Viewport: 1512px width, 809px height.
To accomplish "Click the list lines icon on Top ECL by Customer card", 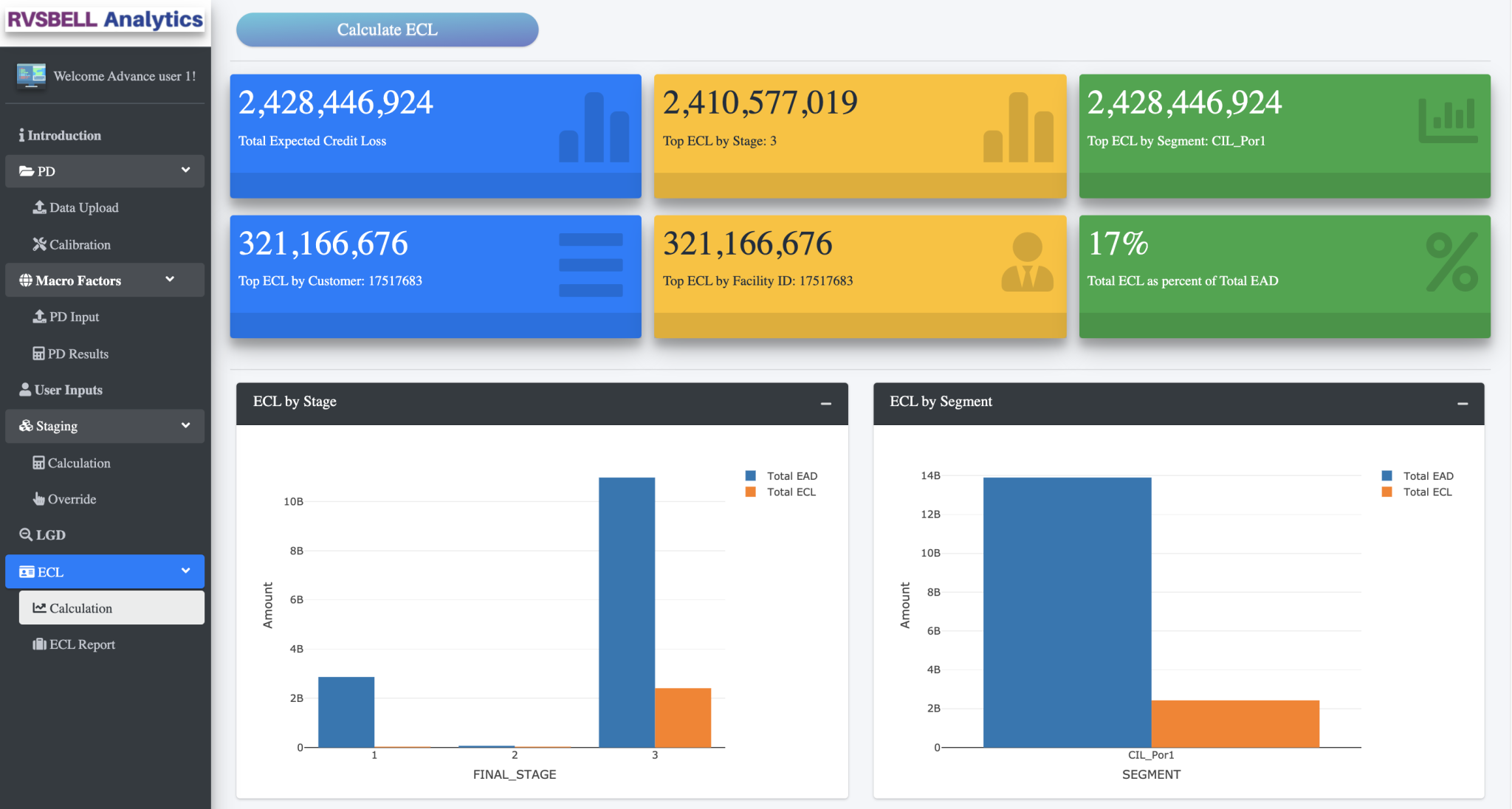I will 591,265.
